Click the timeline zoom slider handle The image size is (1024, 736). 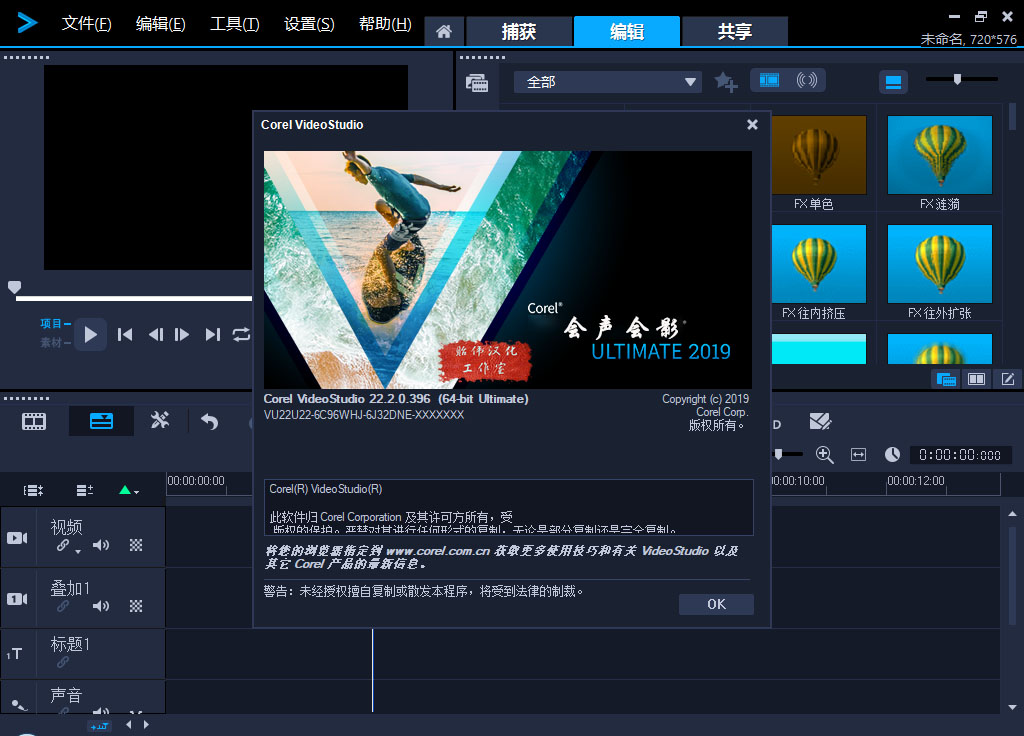pos(778,454)
